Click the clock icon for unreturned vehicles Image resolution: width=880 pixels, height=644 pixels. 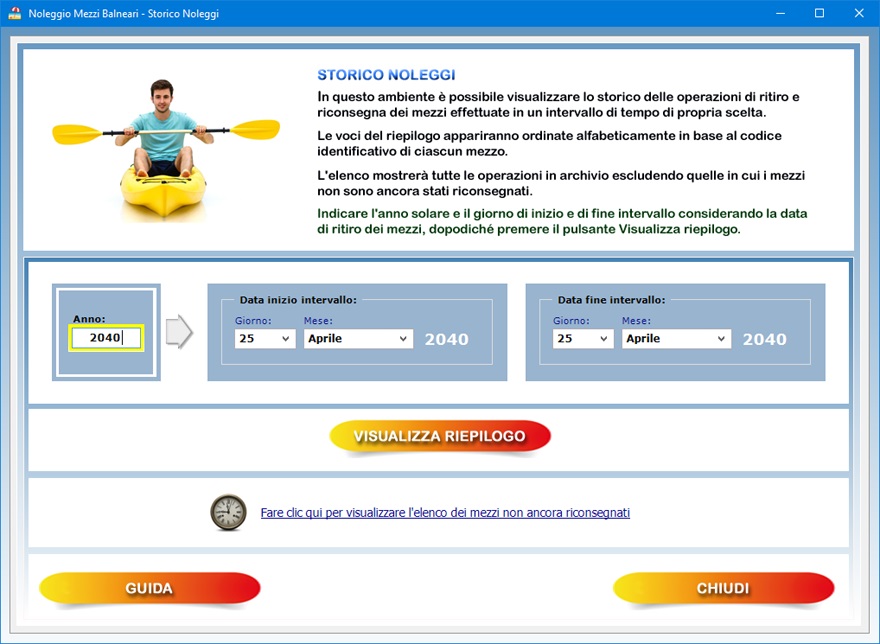[228, 512]
